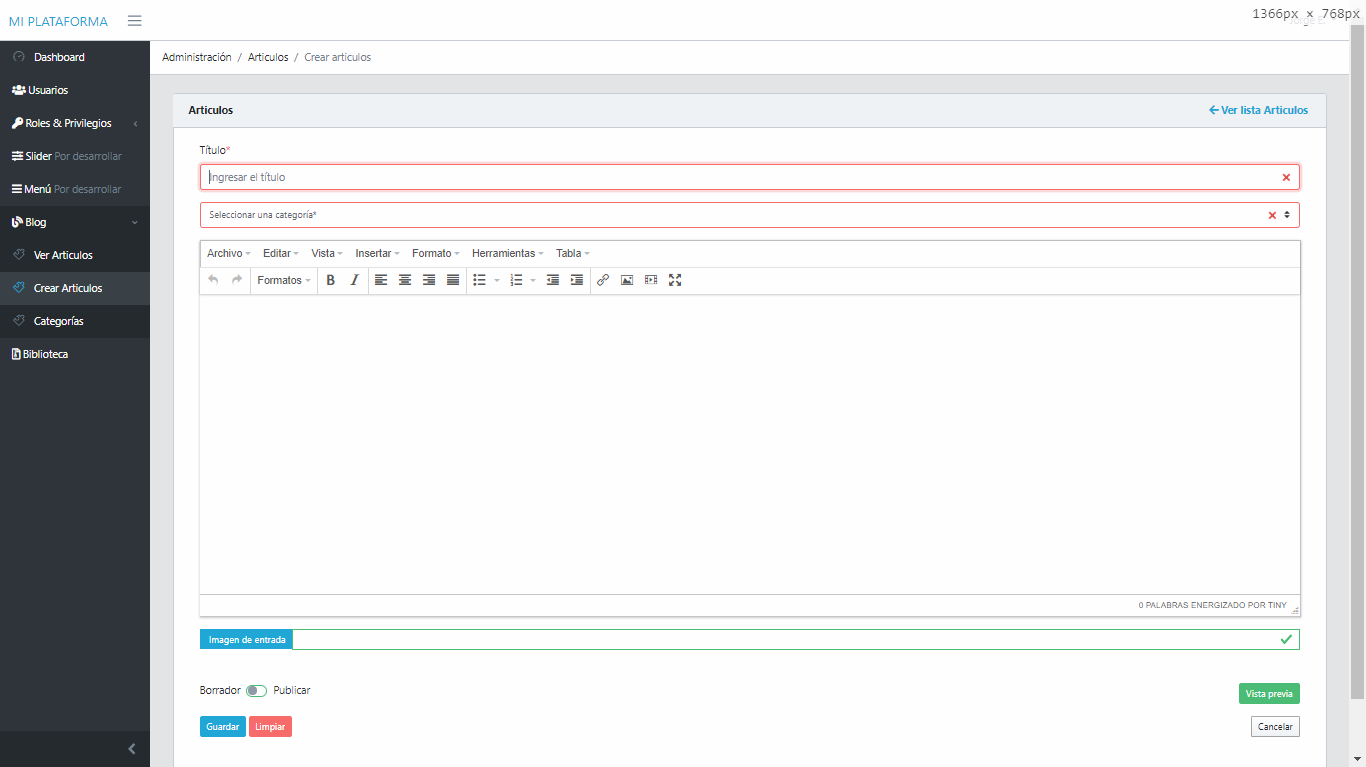Click the Biblioteca book icon

[16, 354]
